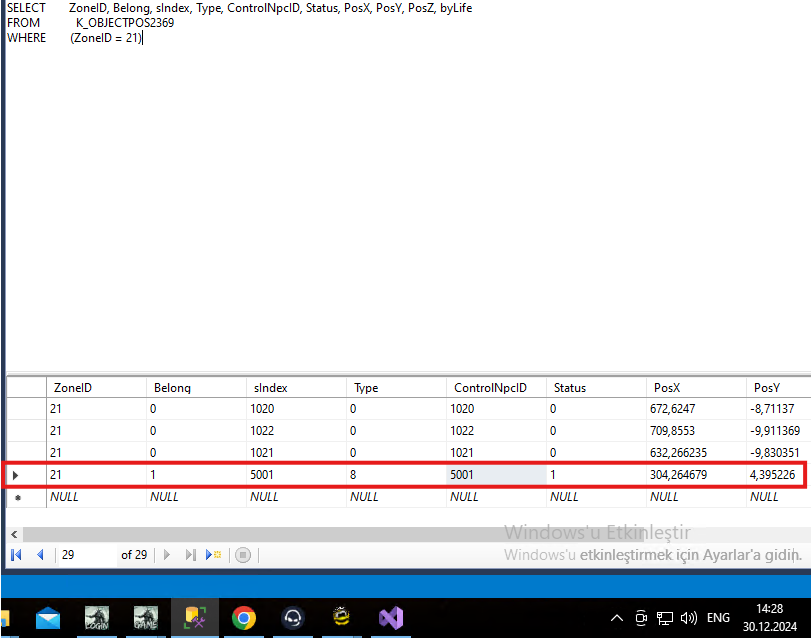The height and width of the screenshot is (638, 811).
Task: Jump to last record icon
Action: (190, 555)
